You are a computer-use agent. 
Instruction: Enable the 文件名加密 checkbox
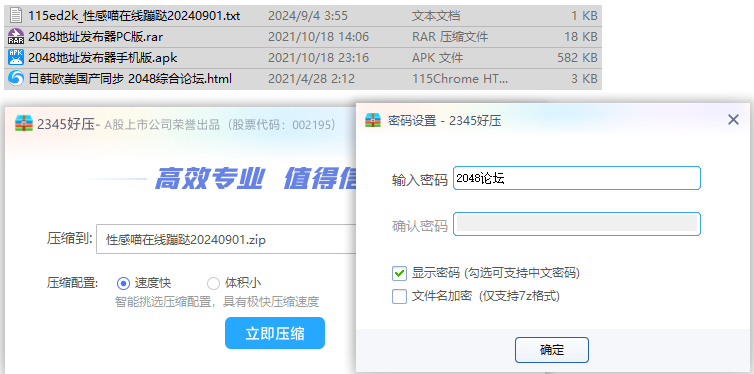(x=399, y=296)
